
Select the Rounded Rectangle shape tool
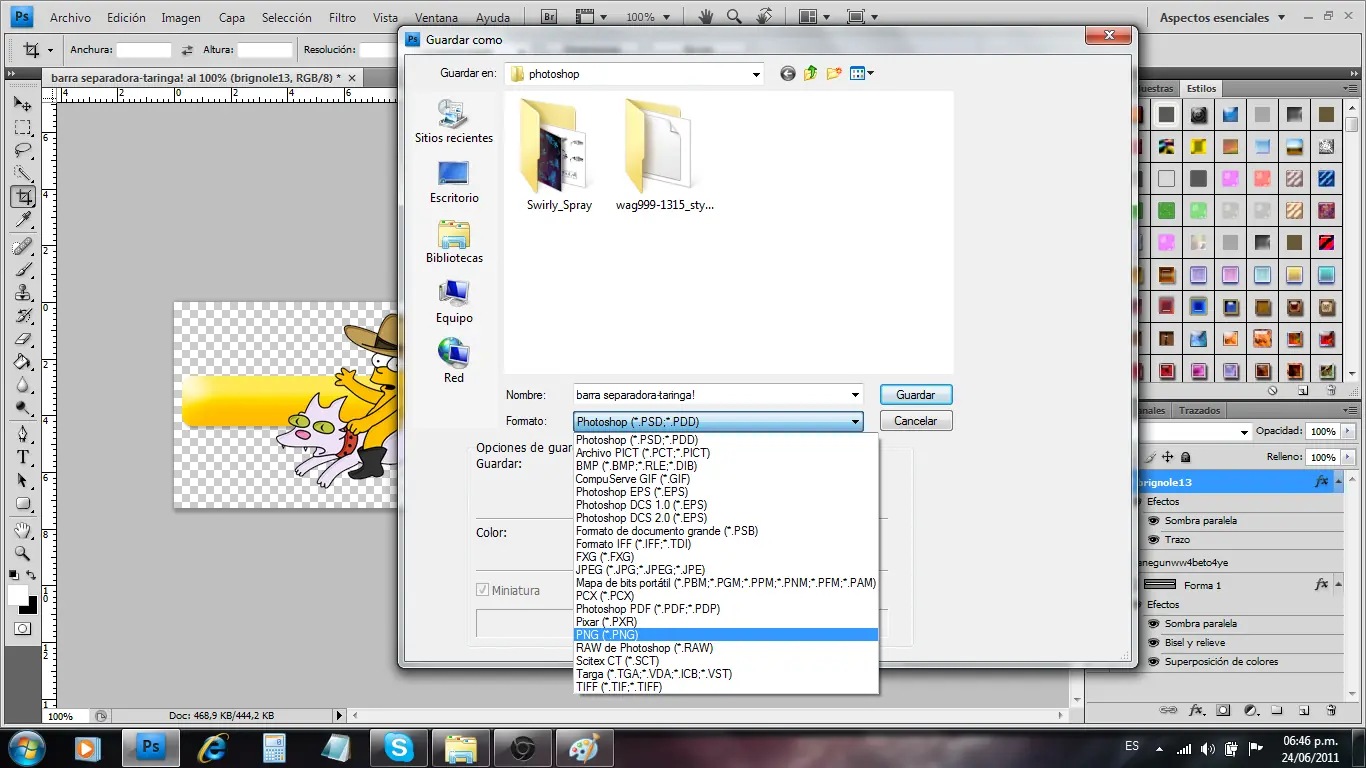pyautogui.click(x=22, y=504)
